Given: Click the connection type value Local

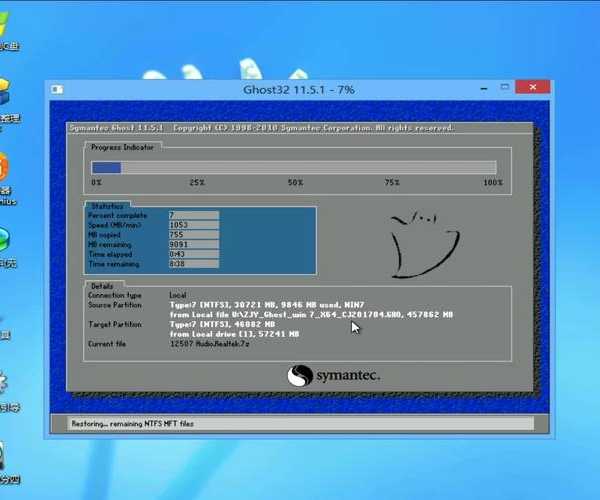Looking at the screenshot, I should tap(178, 295).
